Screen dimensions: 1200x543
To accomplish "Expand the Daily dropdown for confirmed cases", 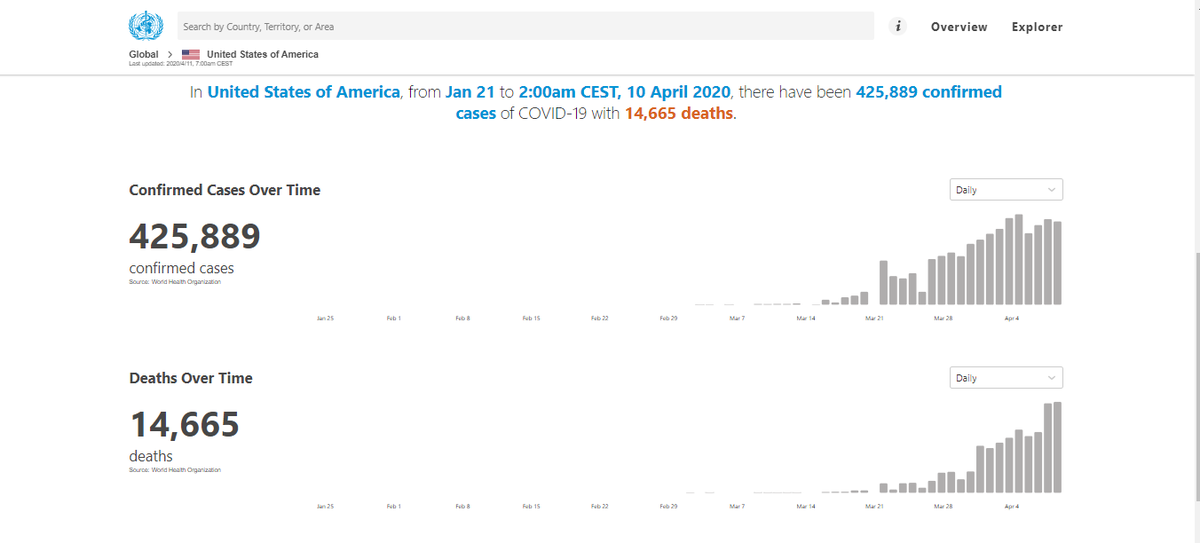I will pos(1006,189).
